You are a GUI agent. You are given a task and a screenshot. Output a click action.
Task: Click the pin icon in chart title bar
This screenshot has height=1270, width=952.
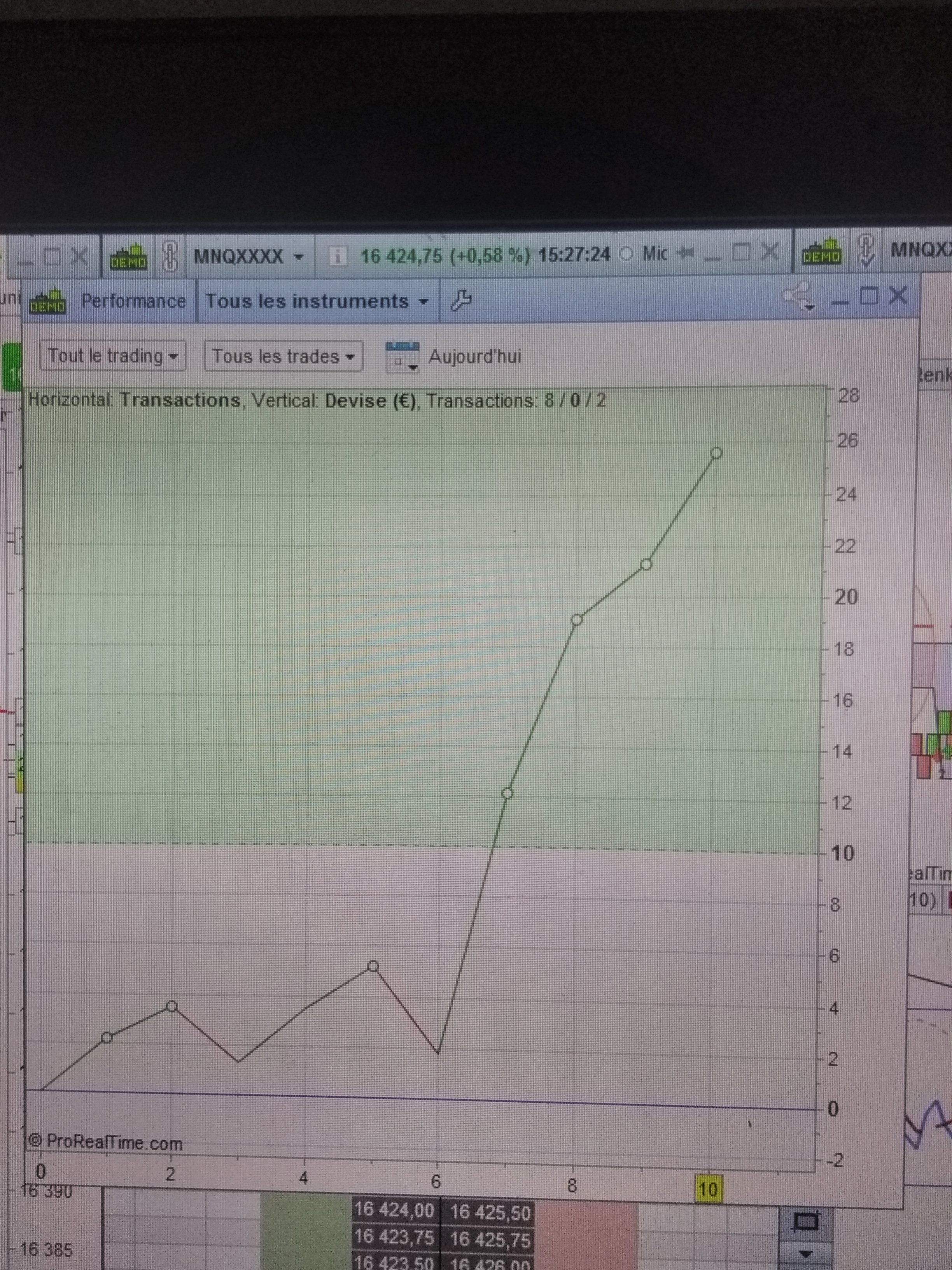[x=685, y=253]
